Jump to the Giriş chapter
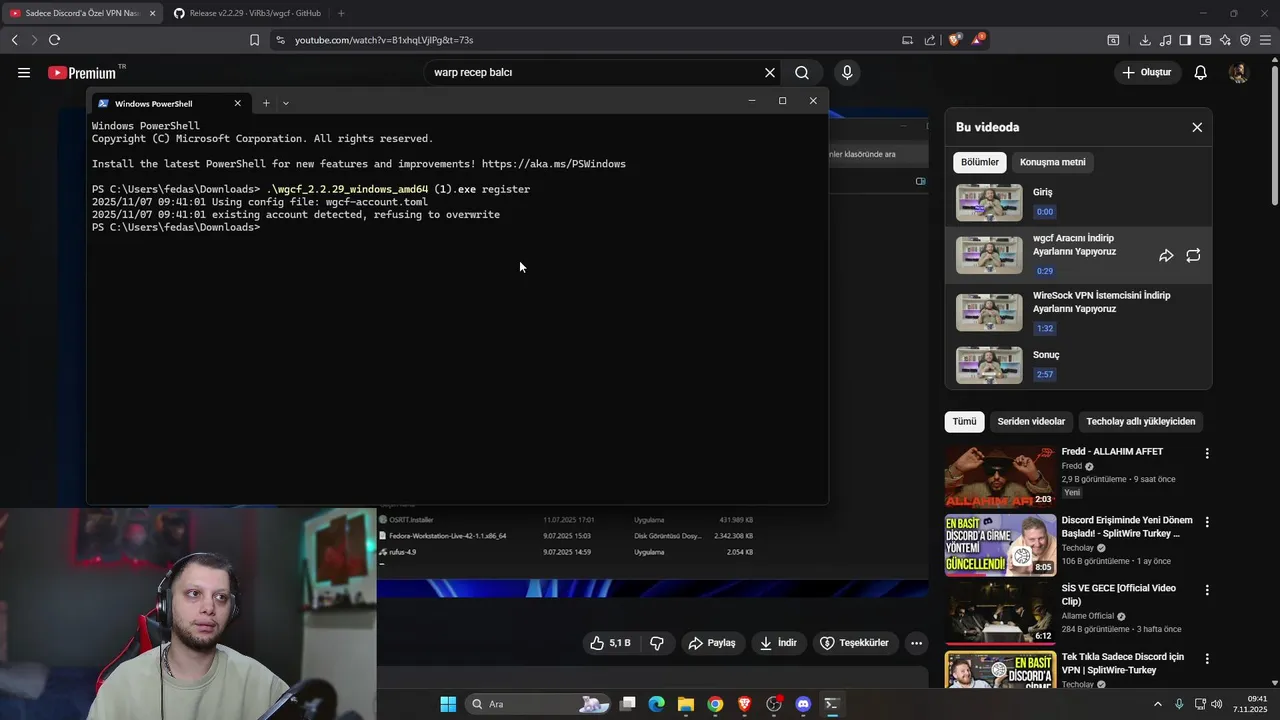 pos(1078,202)
